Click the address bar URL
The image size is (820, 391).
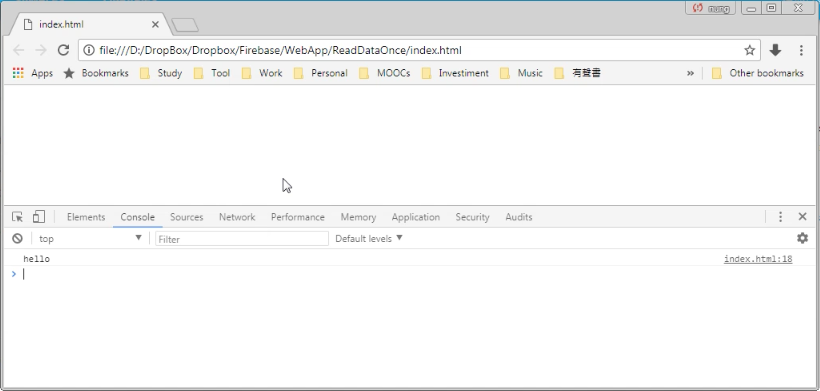pos(280,50)
